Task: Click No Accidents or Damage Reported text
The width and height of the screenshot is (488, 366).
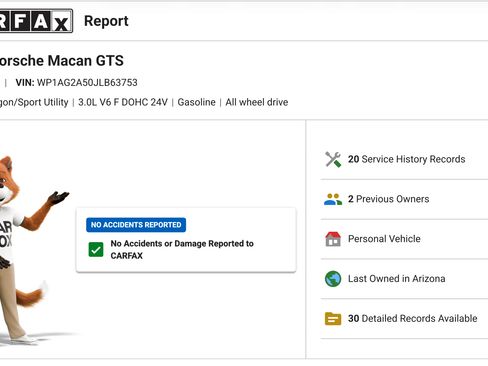Action: [182, 250]
